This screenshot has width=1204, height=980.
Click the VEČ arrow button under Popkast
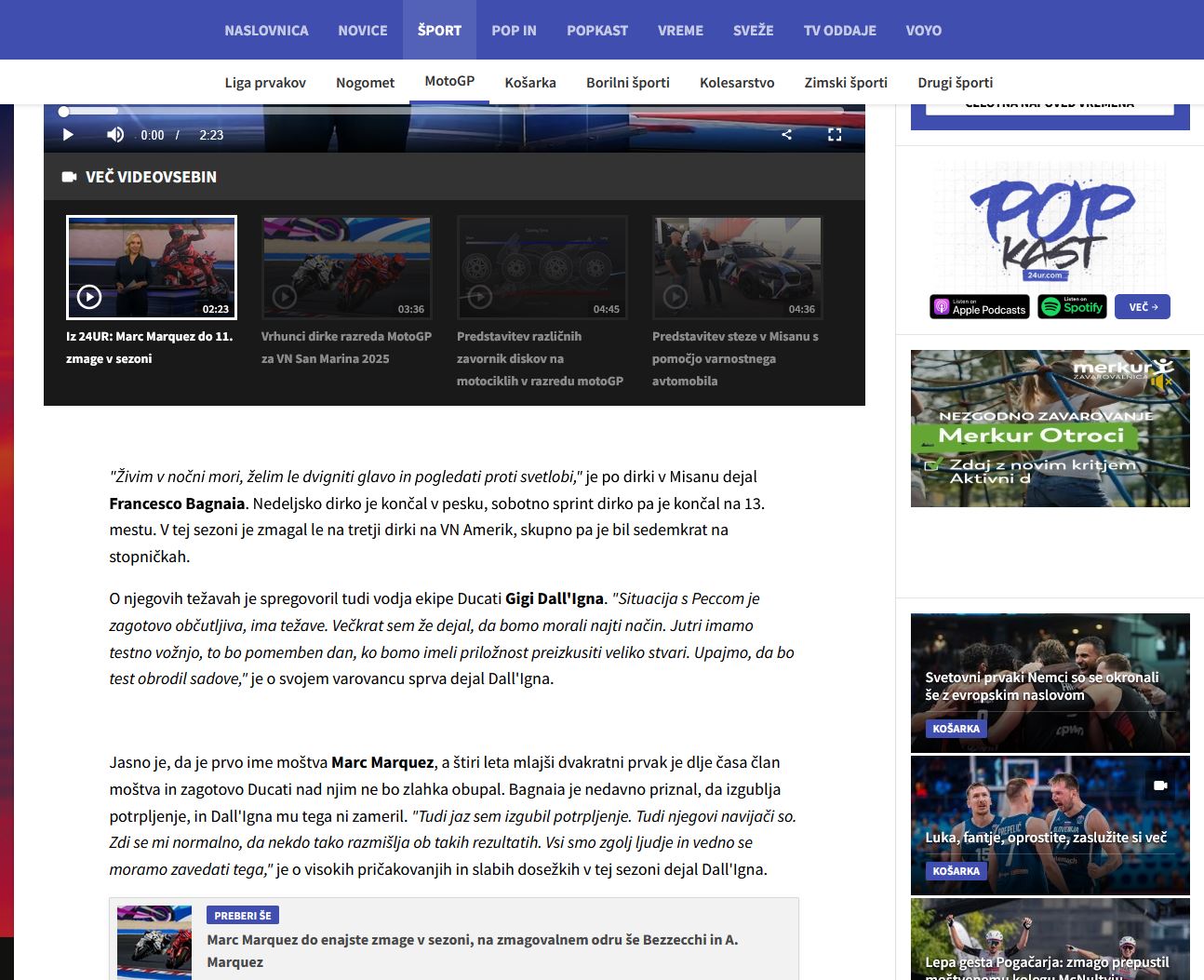point(1142,307)
